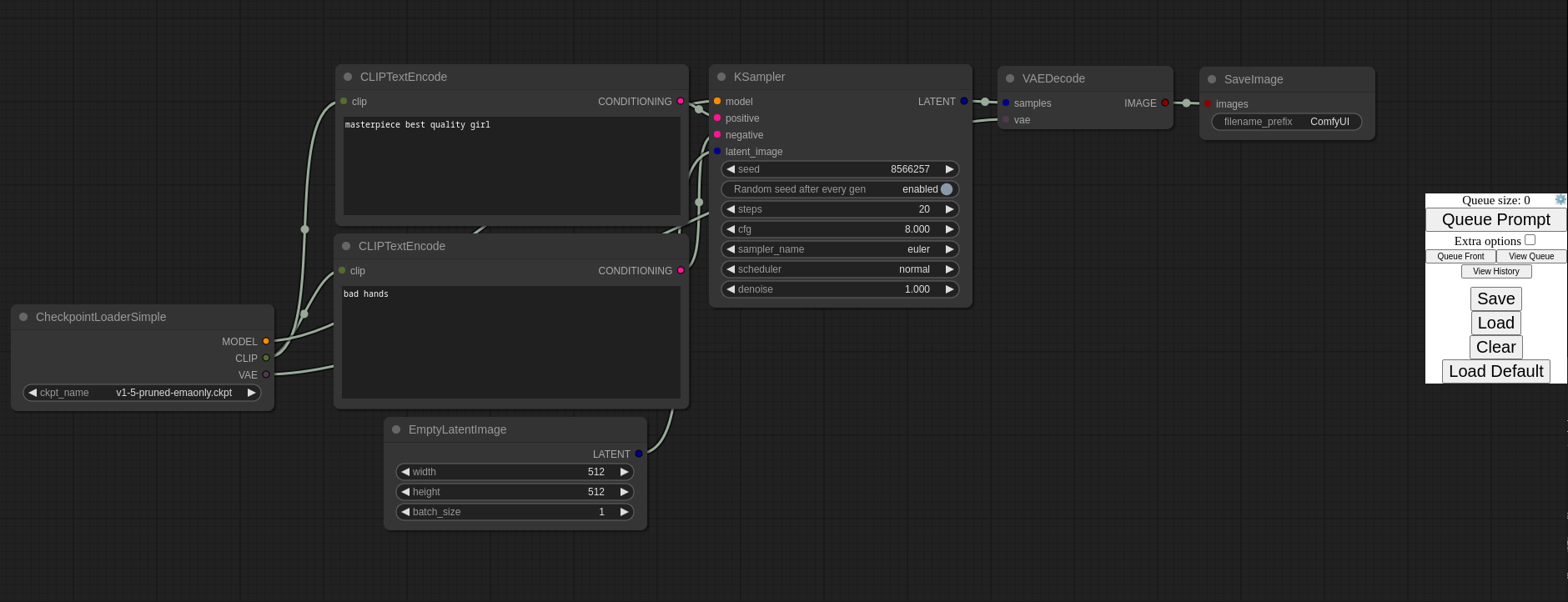
Task: Click the EmptyLatentImage LATENT output port
Action: pyautogui.click(x=639, y=454)
